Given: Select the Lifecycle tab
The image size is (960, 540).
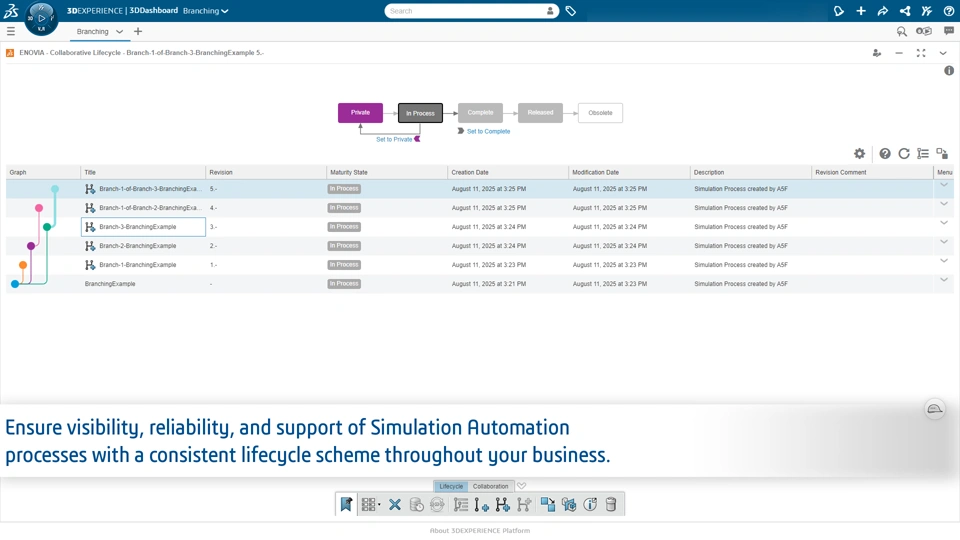Looking at the screenshot, I should (x=451, y=486).
